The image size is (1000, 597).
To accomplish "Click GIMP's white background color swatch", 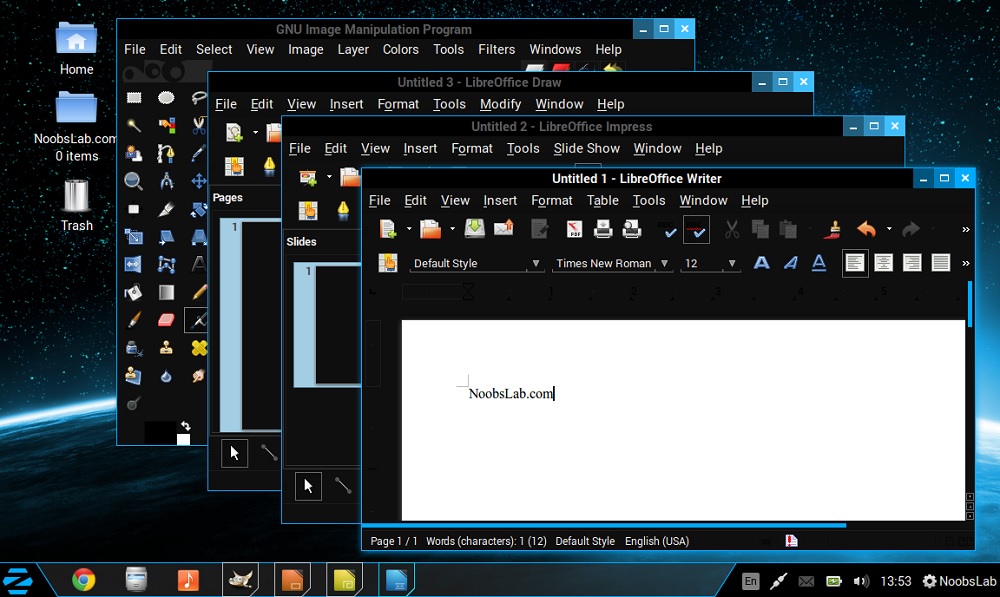I will click(x=183, y=439).
